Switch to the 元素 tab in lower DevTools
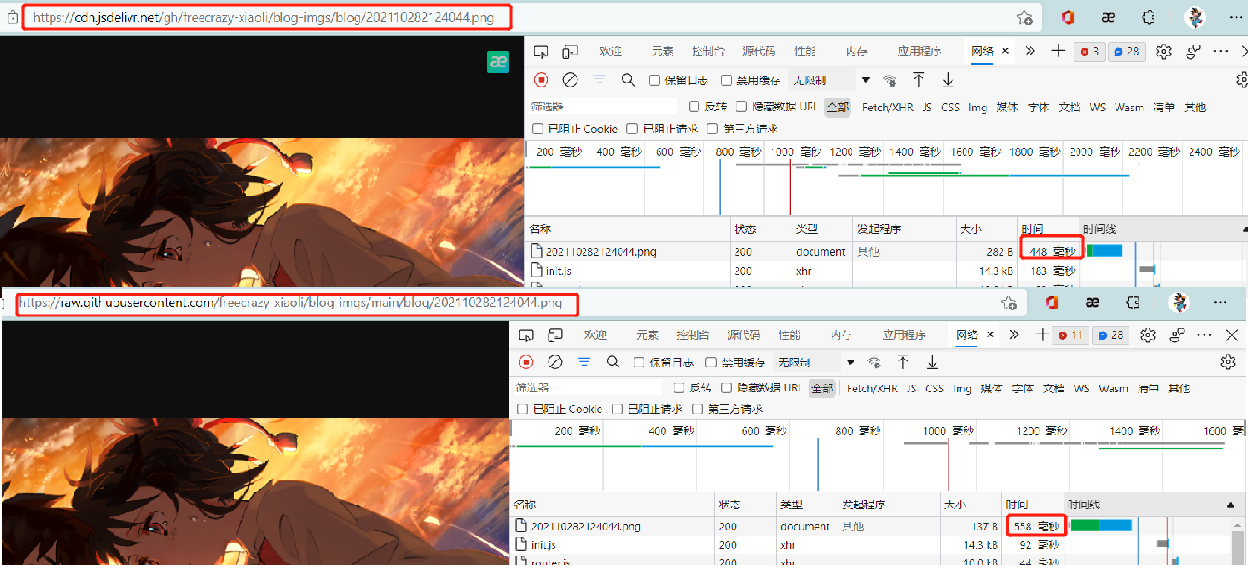1248x569 pixels. 647,335
